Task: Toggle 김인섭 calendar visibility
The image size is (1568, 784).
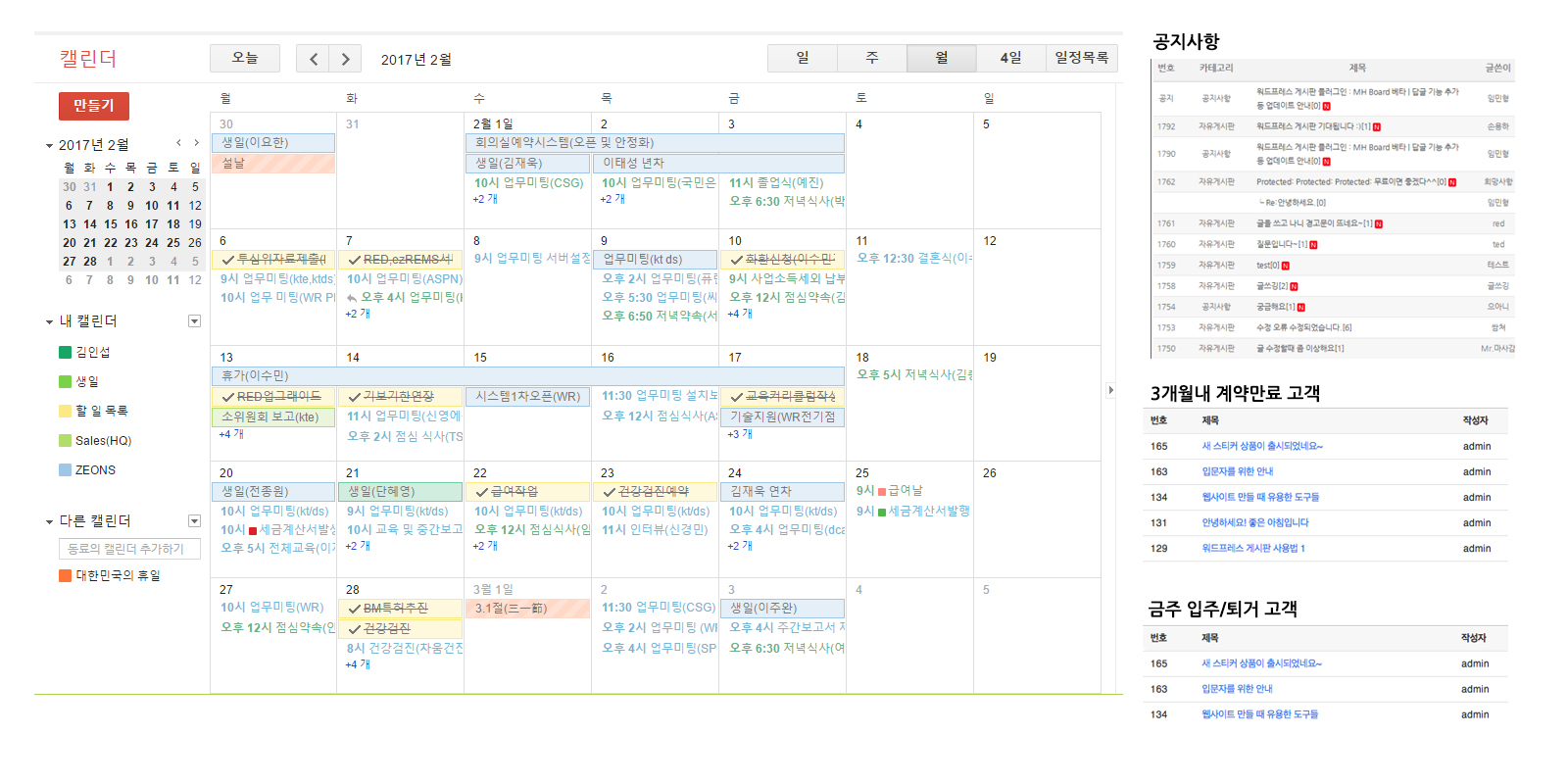Action: point(66,353)
